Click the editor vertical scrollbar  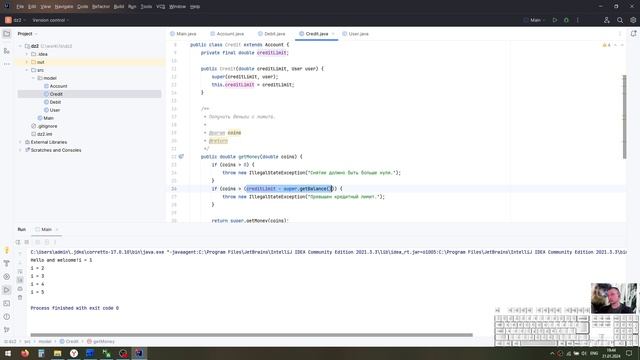click(x=624, y=117)
